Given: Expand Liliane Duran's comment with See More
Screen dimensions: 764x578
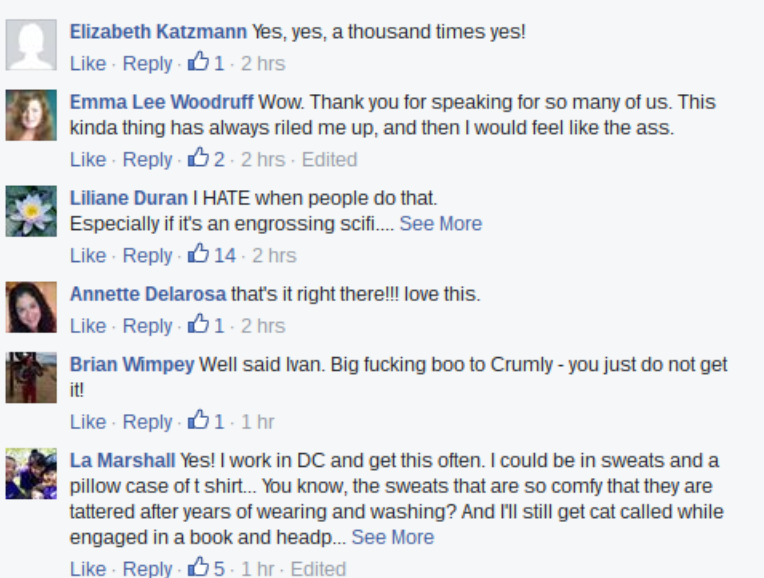Looking at the screenshot, I should pyautogui.click(x=440, y=224).
